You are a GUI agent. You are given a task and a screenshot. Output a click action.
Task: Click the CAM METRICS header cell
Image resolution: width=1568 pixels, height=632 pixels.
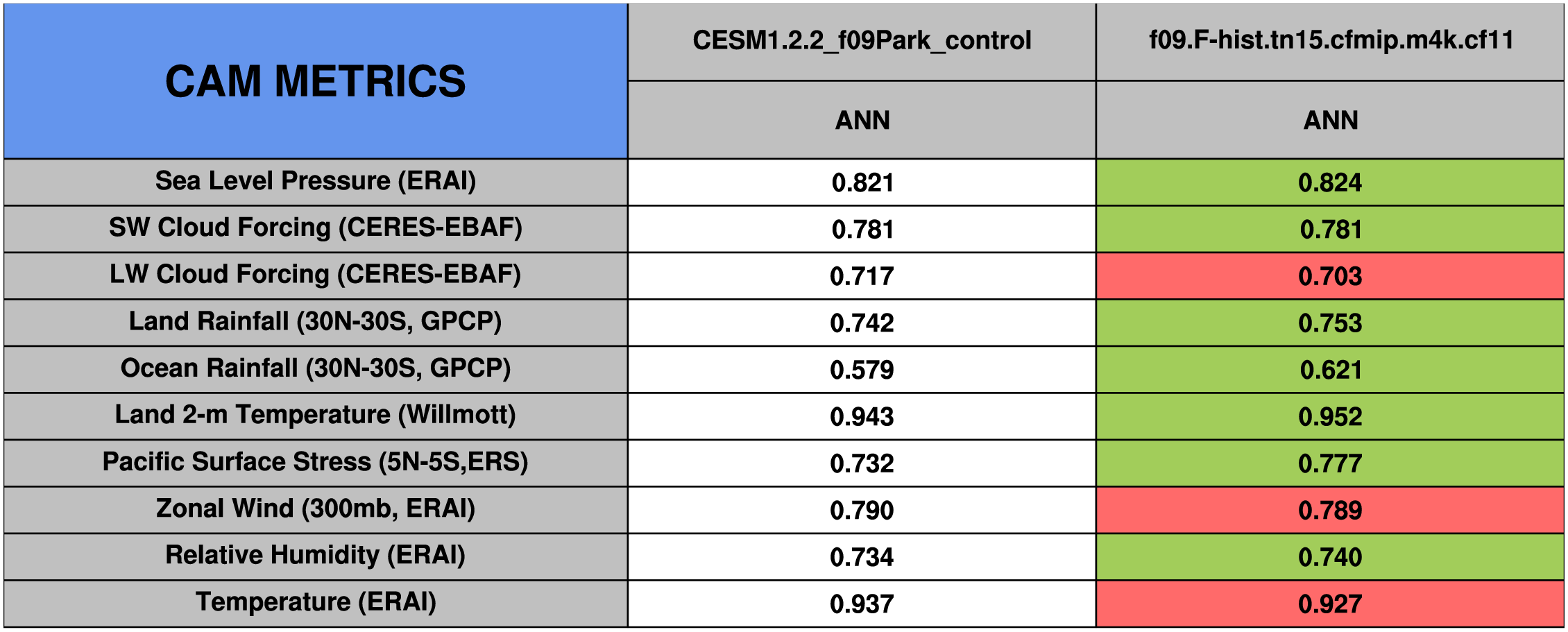[315, 81]
